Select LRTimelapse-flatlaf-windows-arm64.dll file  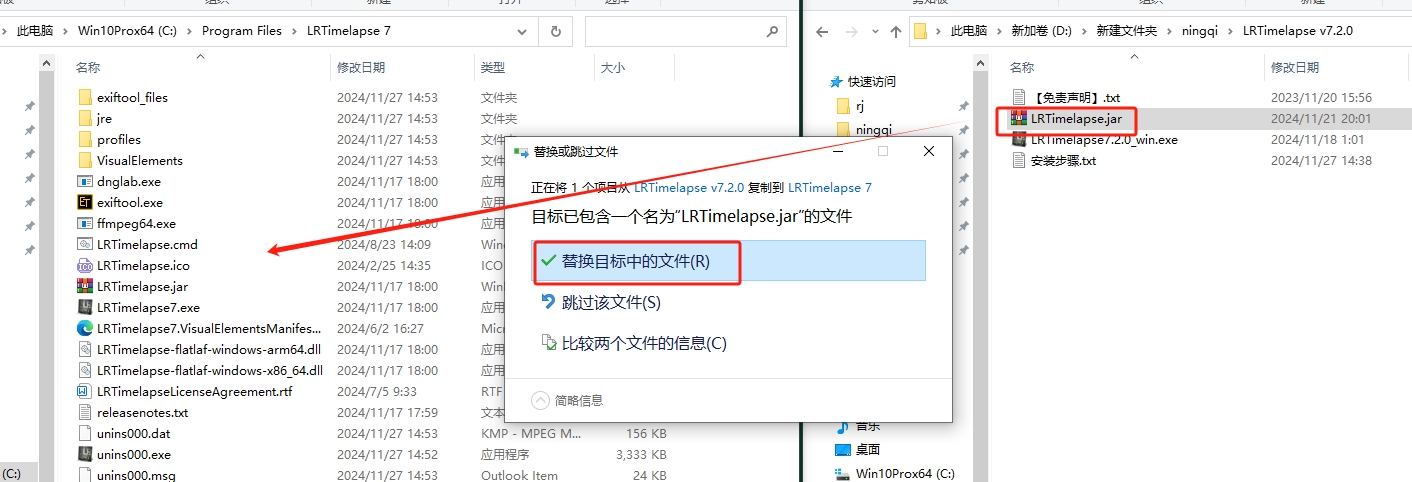point(210,349)
